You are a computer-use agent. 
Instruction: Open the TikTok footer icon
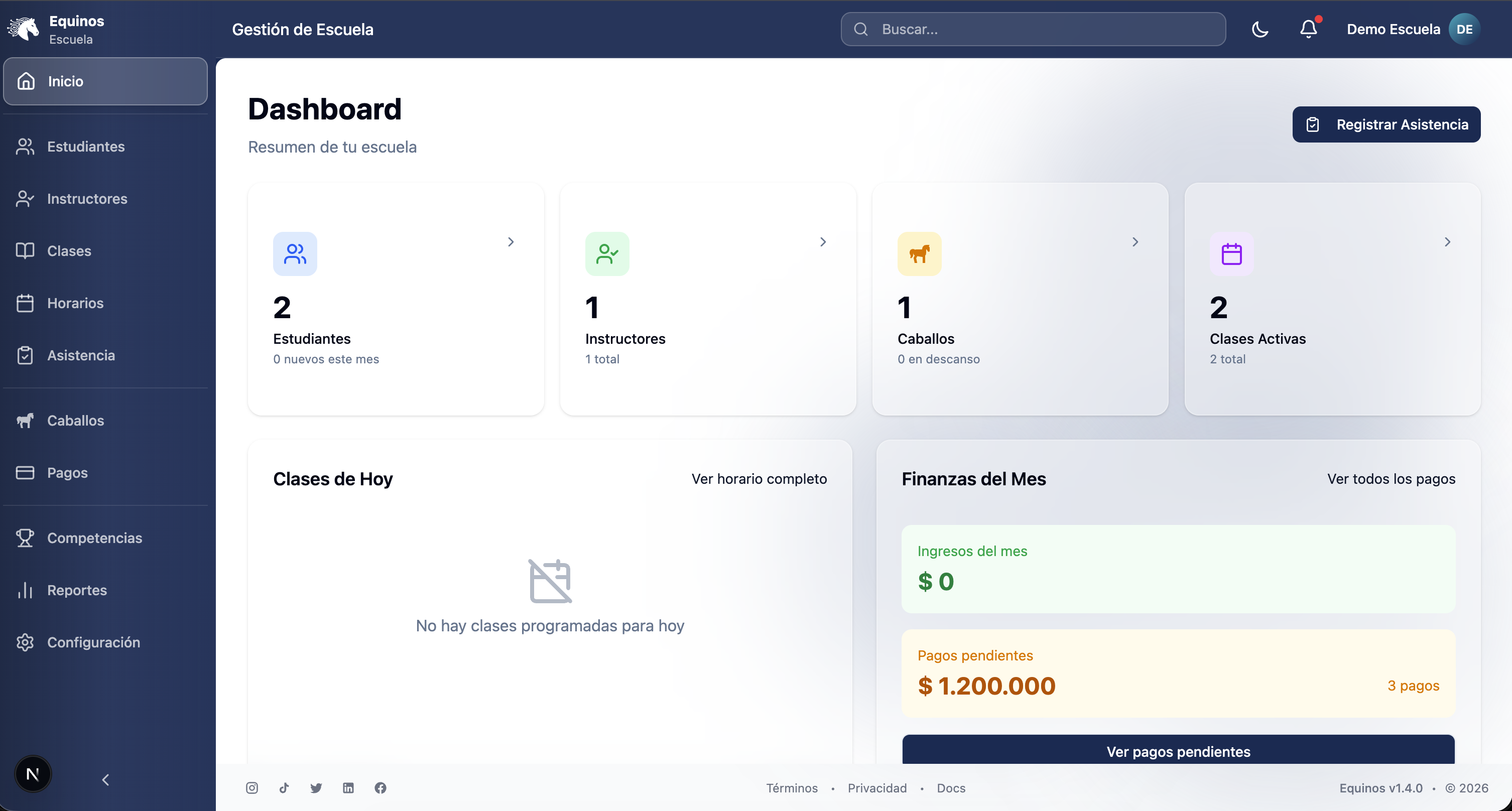coord(284,788)
